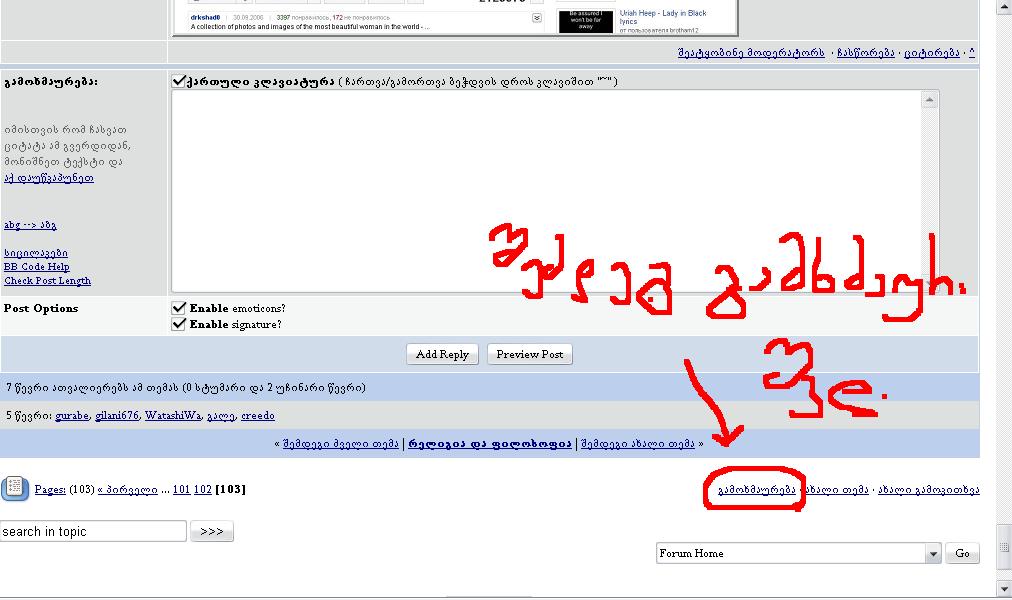This screenshot has height=600, width=1012.
Task: Open the Check Post Length link
Action: pos(47,281)
